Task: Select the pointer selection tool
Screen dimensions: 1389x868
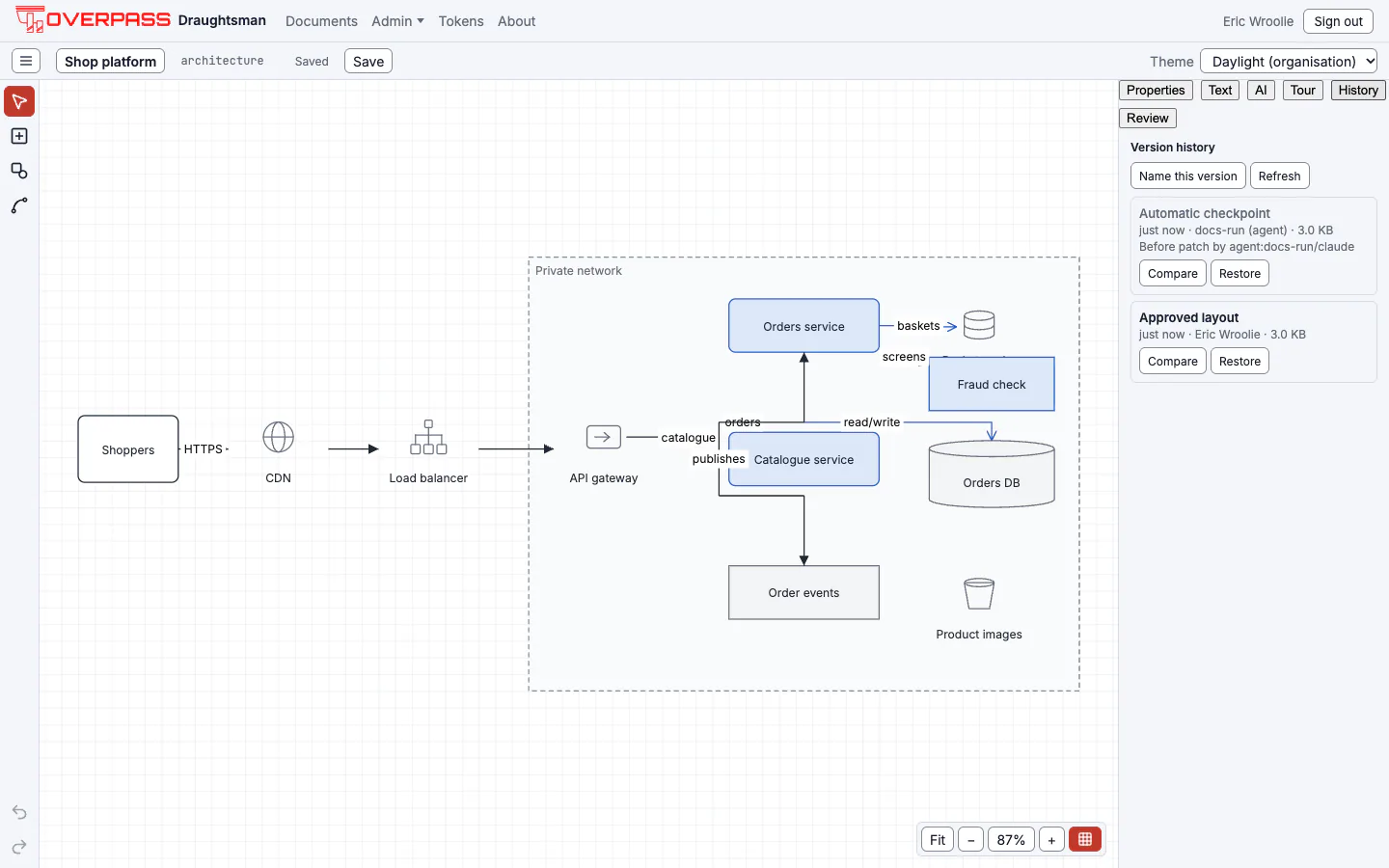Action: (x=19, y=101)
